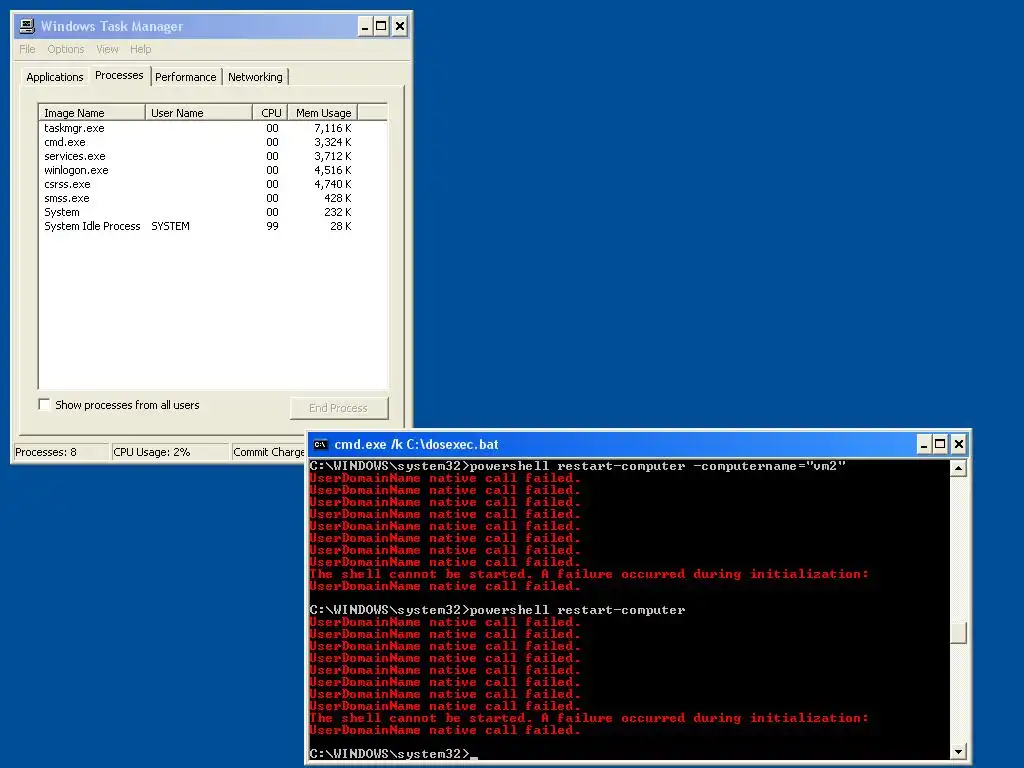
Task: Switch to the Applications tab
Action: [x=55, y=77]
